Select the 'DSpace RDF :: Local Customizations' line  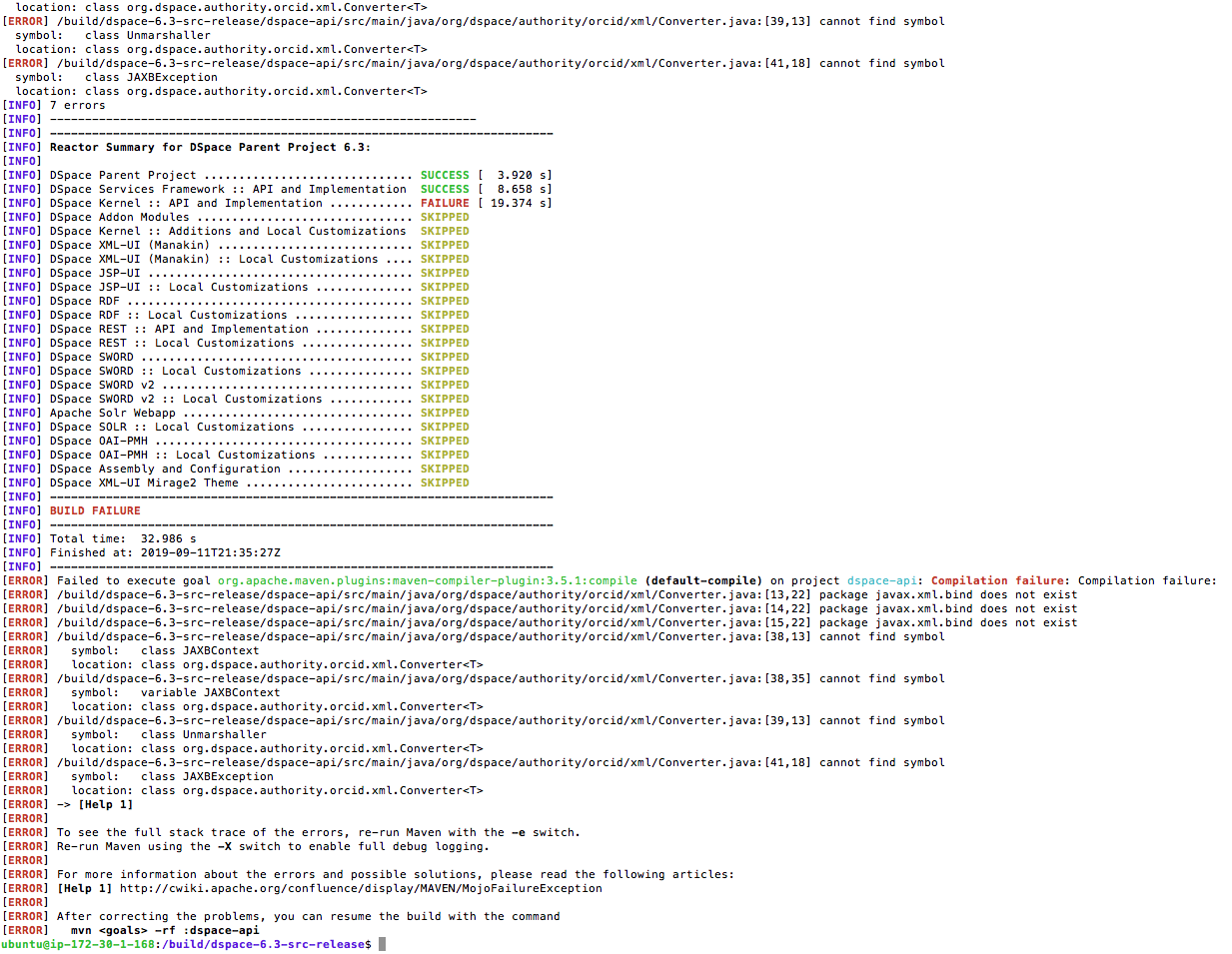coord(236,315)
